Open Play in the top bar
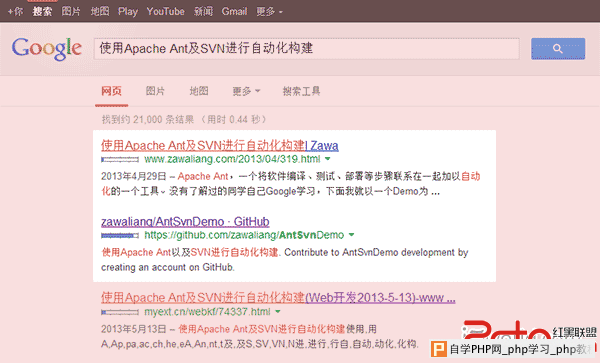 [128, 11]
